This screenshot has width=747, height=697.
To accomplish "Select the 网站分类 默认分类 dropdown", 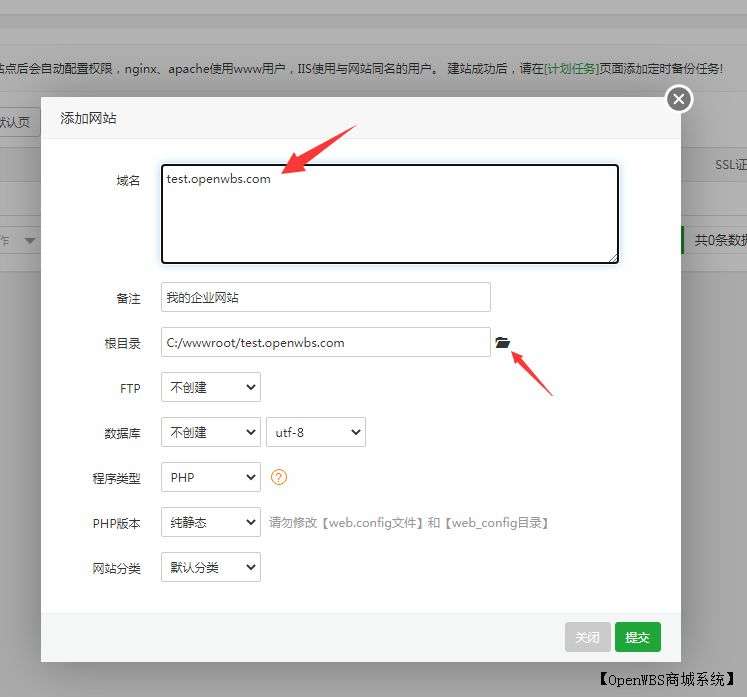I will [210, 567].
